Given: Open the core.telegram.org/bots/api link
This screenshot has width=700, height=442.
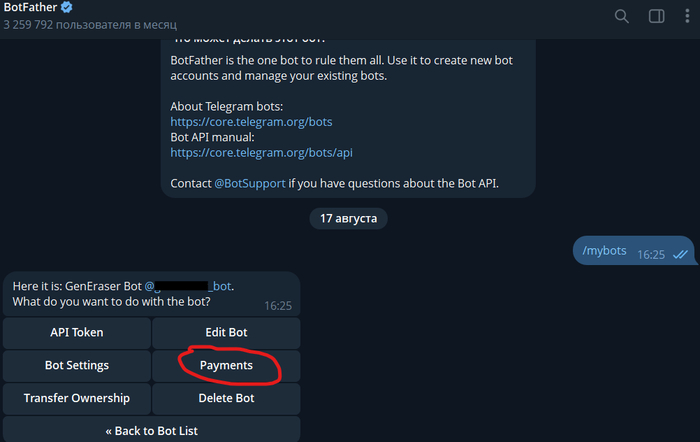Looking at the screenshot, I should (262, 153).
